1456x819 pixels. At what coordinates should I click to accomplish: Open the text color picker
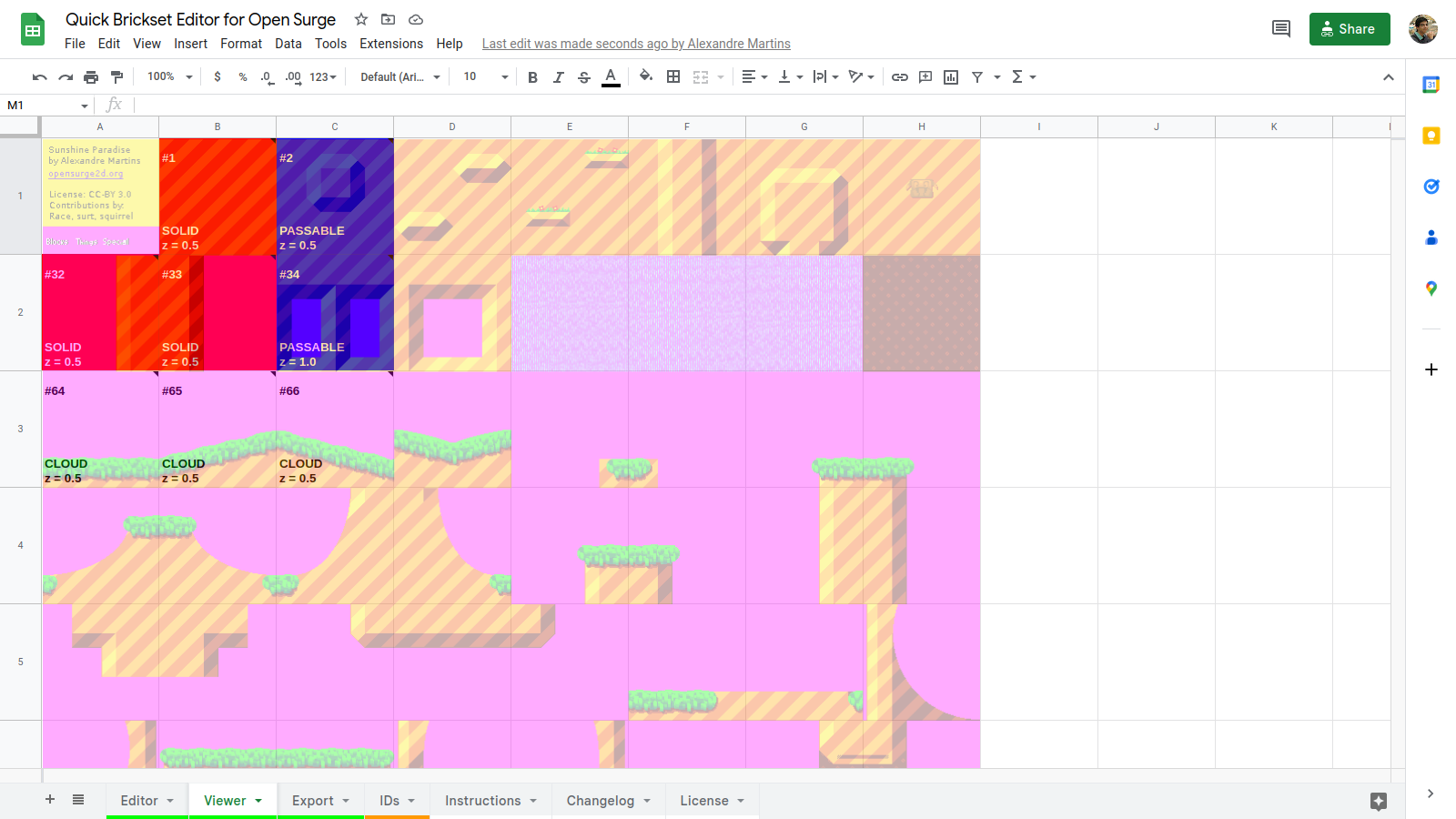tap(611, 77)
